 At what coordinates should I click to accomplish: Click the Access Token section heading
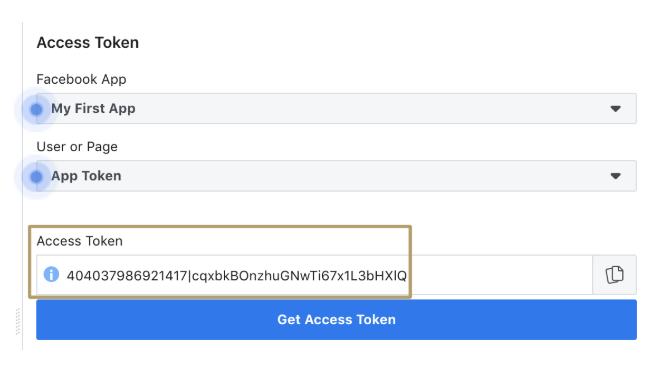click(88, 43)
